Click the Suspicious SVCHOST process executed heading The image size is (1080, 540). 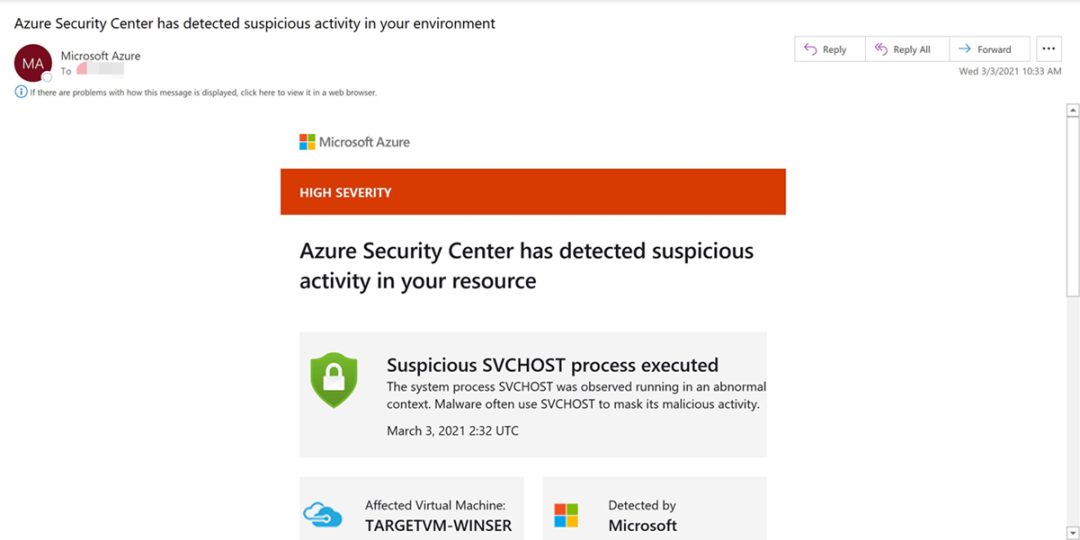(x=552, y=364)
